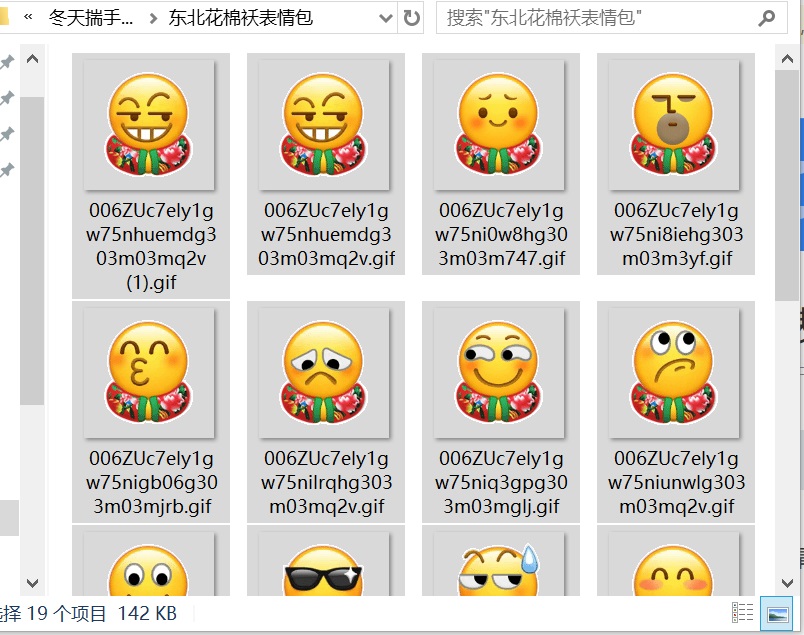Click the navigation pane scrollbar thumb
804x635 pixels.
pos(32,250)
